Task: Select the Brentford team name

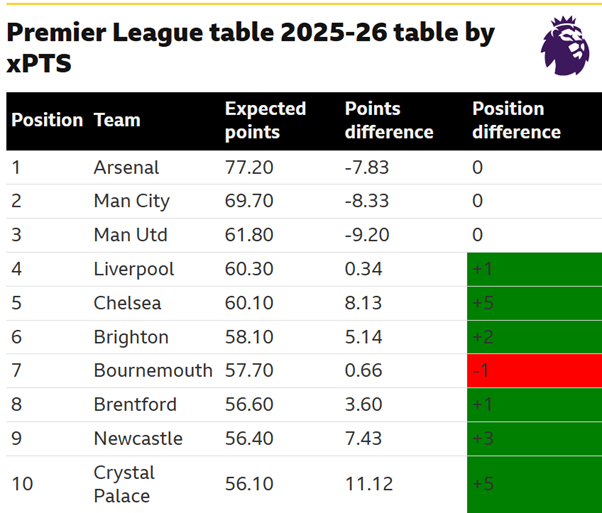Action: (x=135, y=404)
